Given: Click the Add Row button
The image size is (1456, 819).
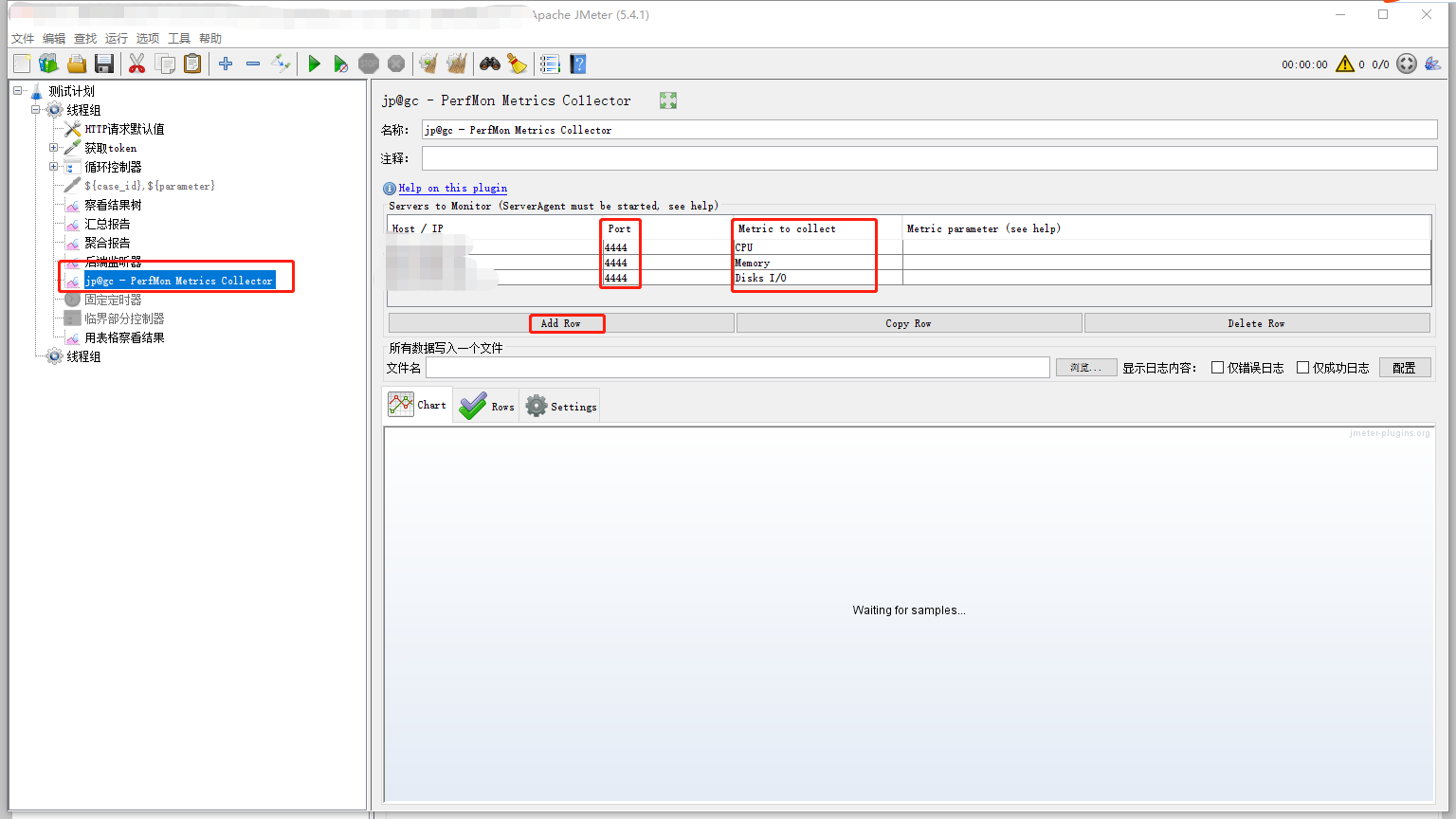Looking at the screenshot, I should click(x=566, y=323).
